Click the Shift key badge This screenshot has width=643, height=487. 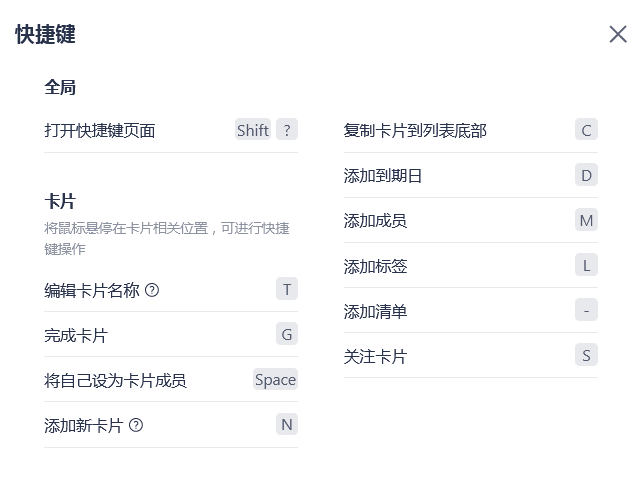(253, 129)
